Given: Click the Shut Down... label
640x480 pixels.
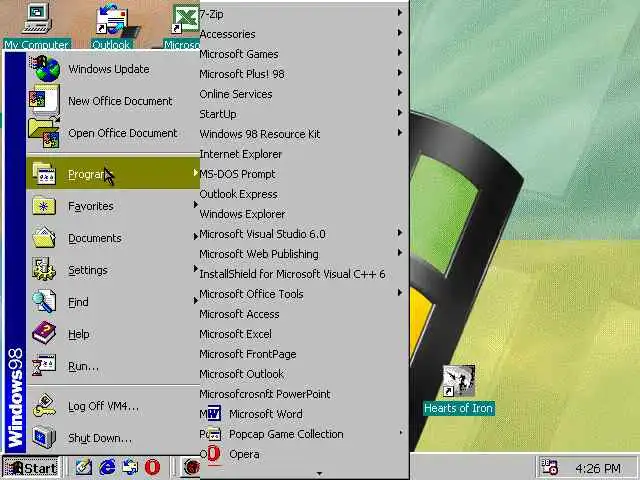Looking at the screenshot, I should (x=100, y=438).
